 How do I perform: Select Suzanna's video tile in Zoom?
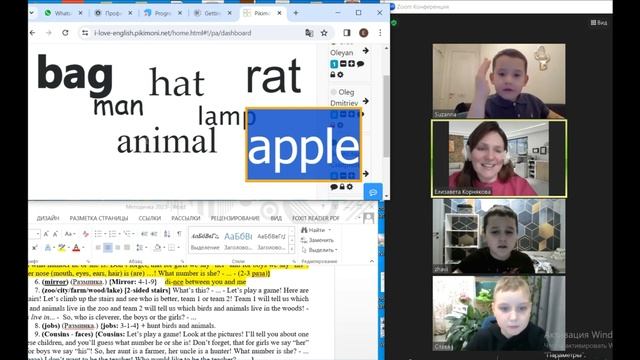point(499,81)
